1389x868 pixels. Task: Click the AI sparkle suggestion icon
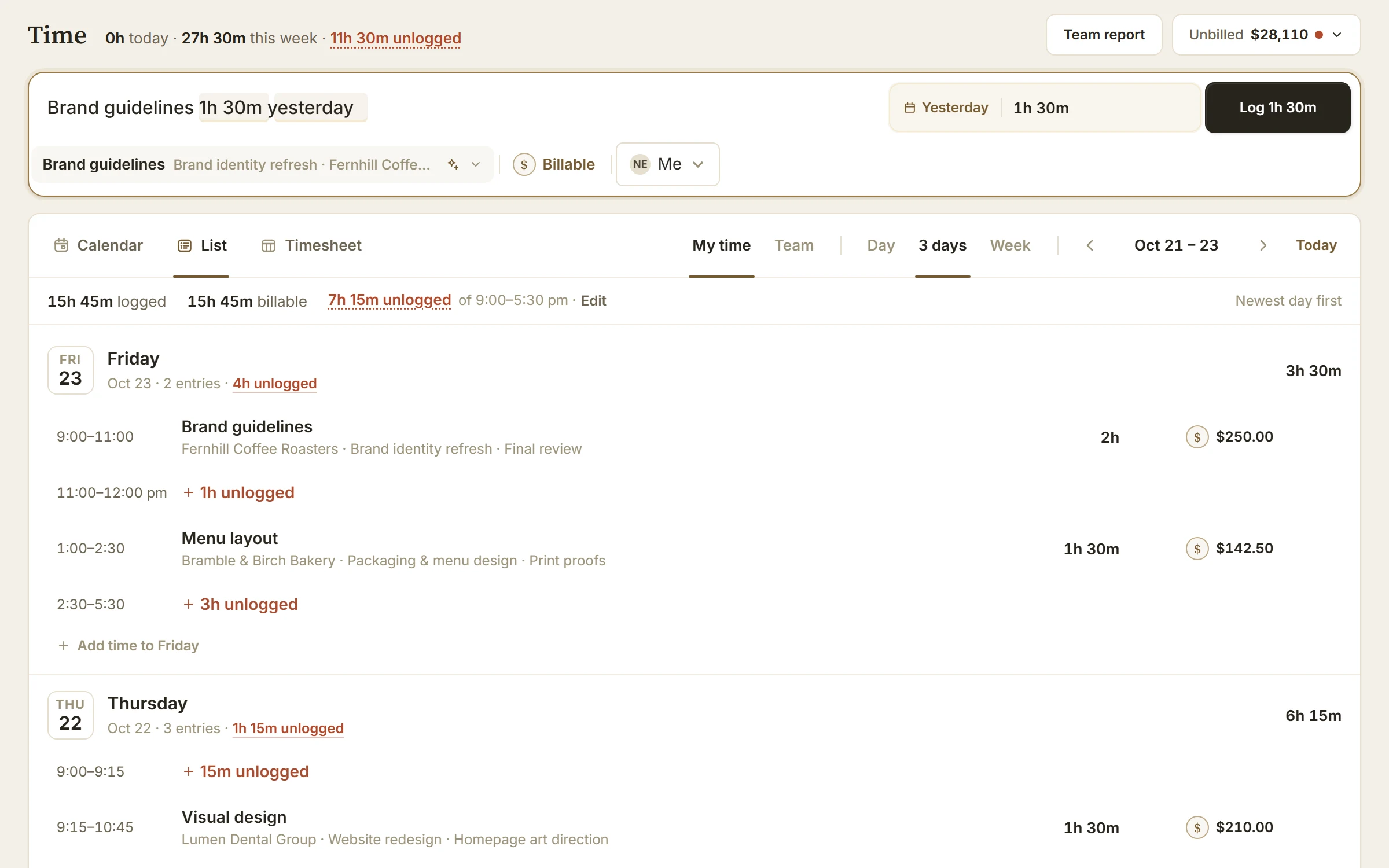453,164
